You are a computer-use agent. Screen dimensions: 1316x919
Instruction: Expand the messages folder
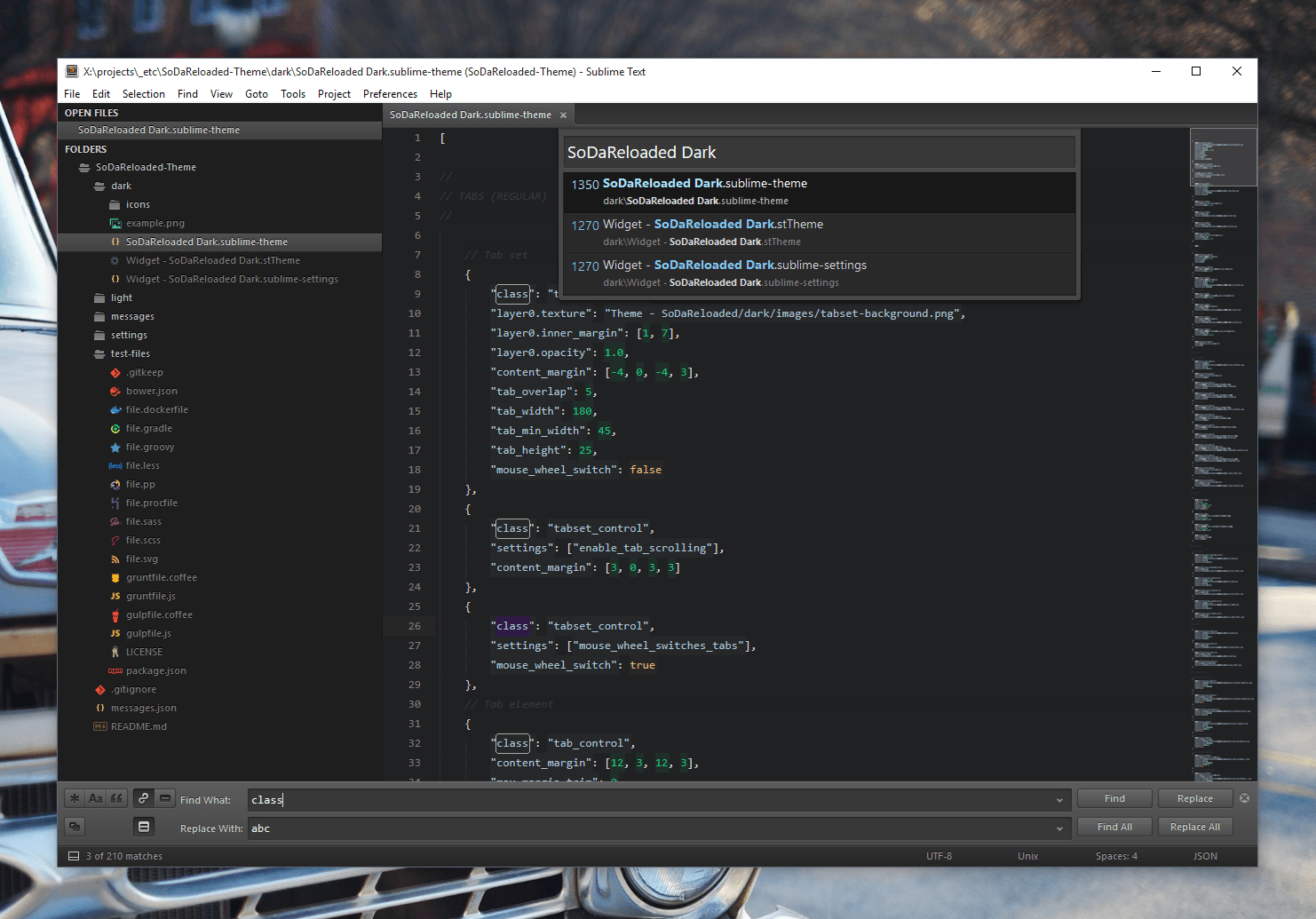[x=99, y=317]
